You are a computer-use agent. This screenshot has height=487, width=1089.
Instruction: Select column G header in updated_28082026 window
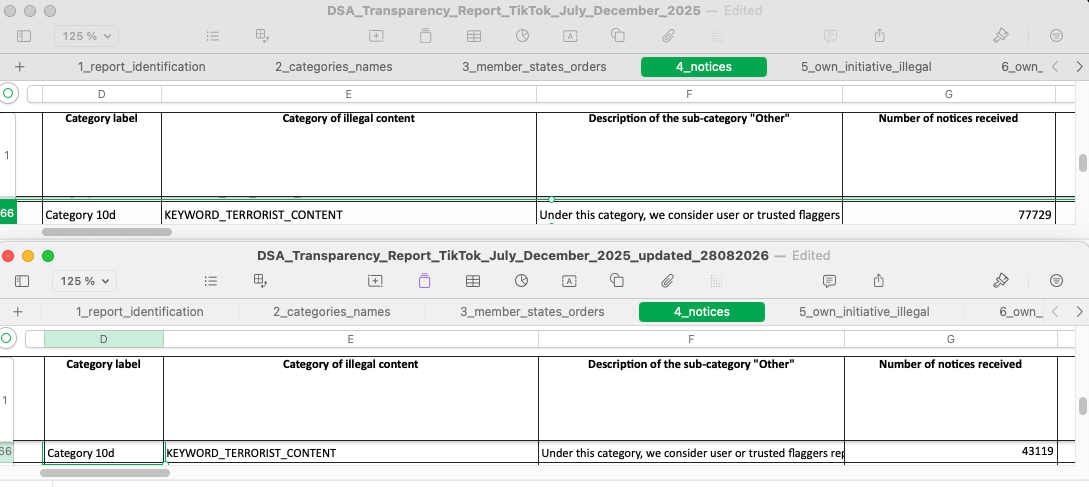(x=951, y=339)
